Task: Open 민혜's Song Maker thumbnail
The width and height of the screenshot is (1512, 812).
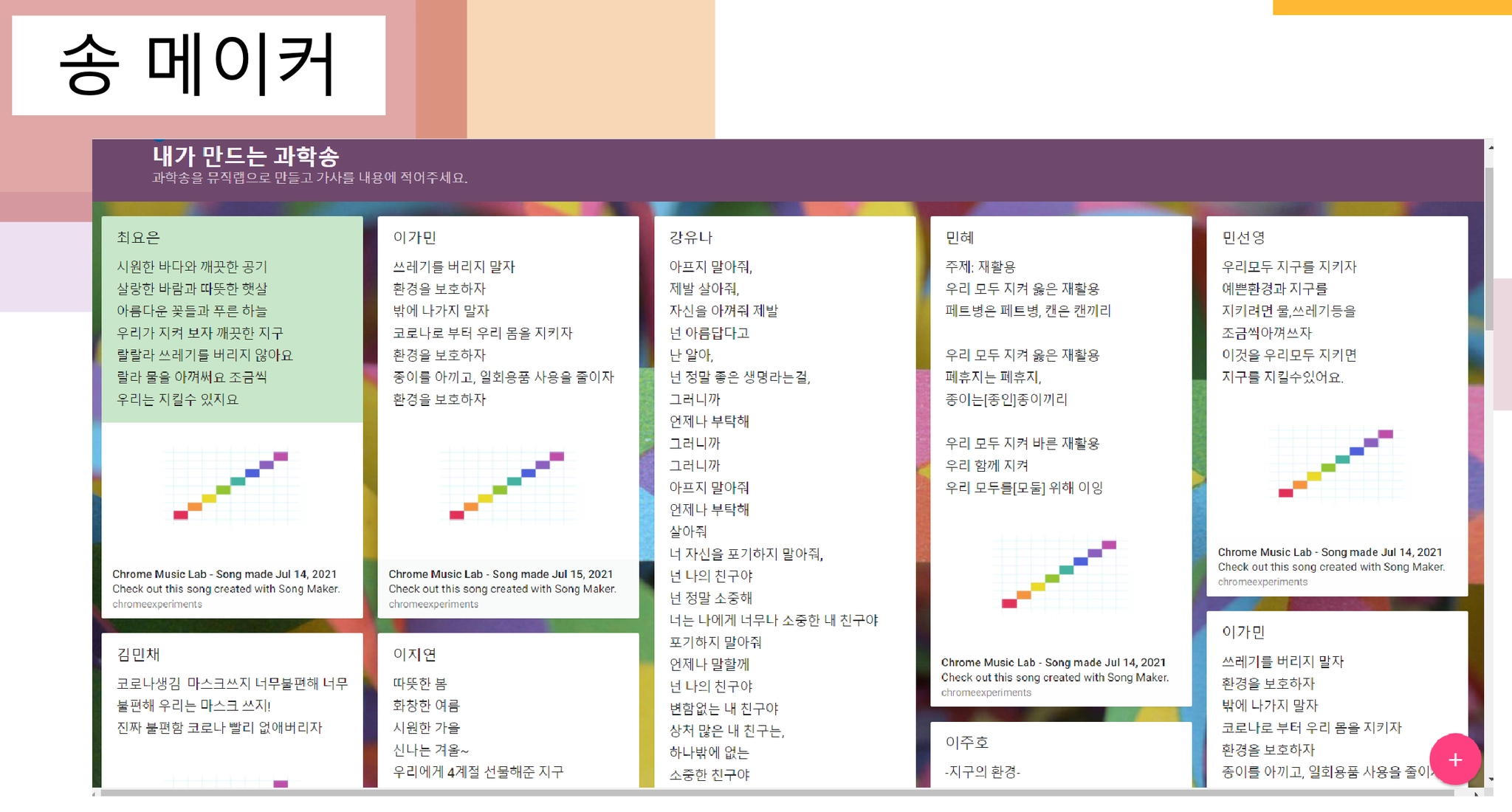Action: coord(1060,574)
